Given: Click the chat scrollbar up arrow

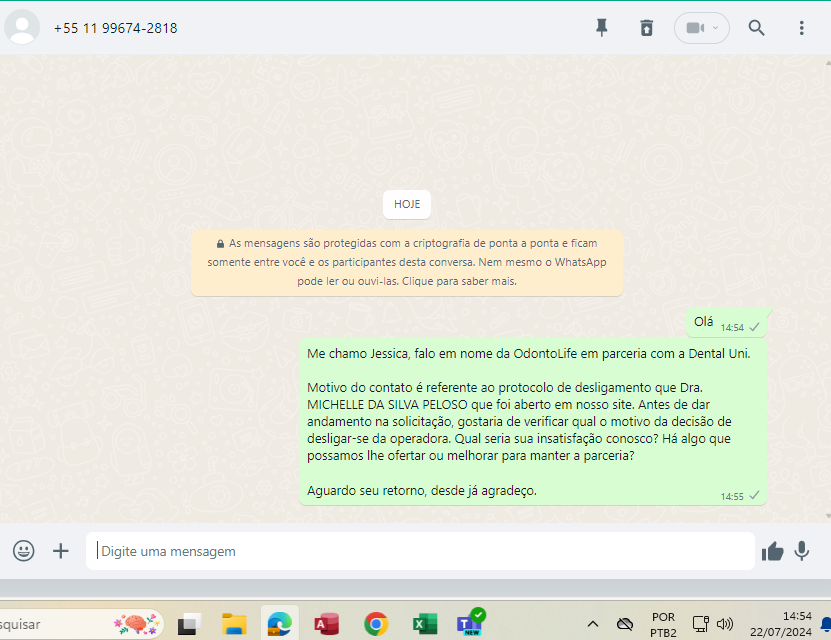Looking at the screenshot, I should click(x=827, y=62).
